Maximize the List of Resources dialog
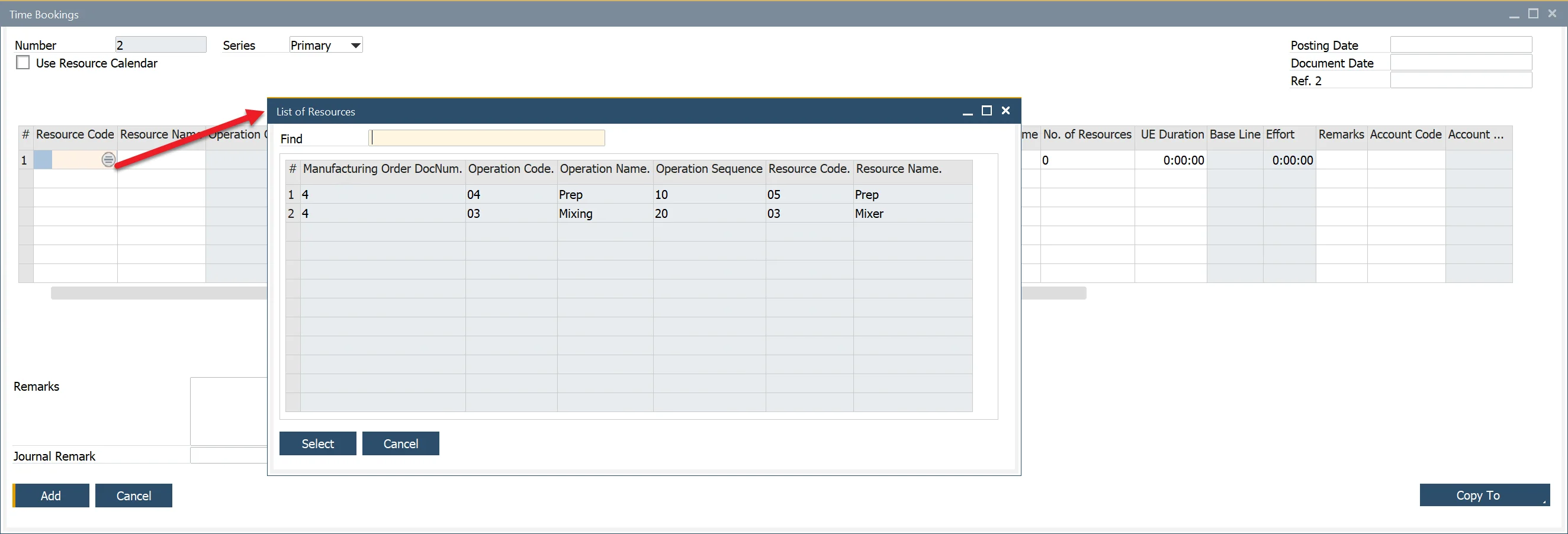Viewport: 1568px width, 534px height. click(986, 111)
